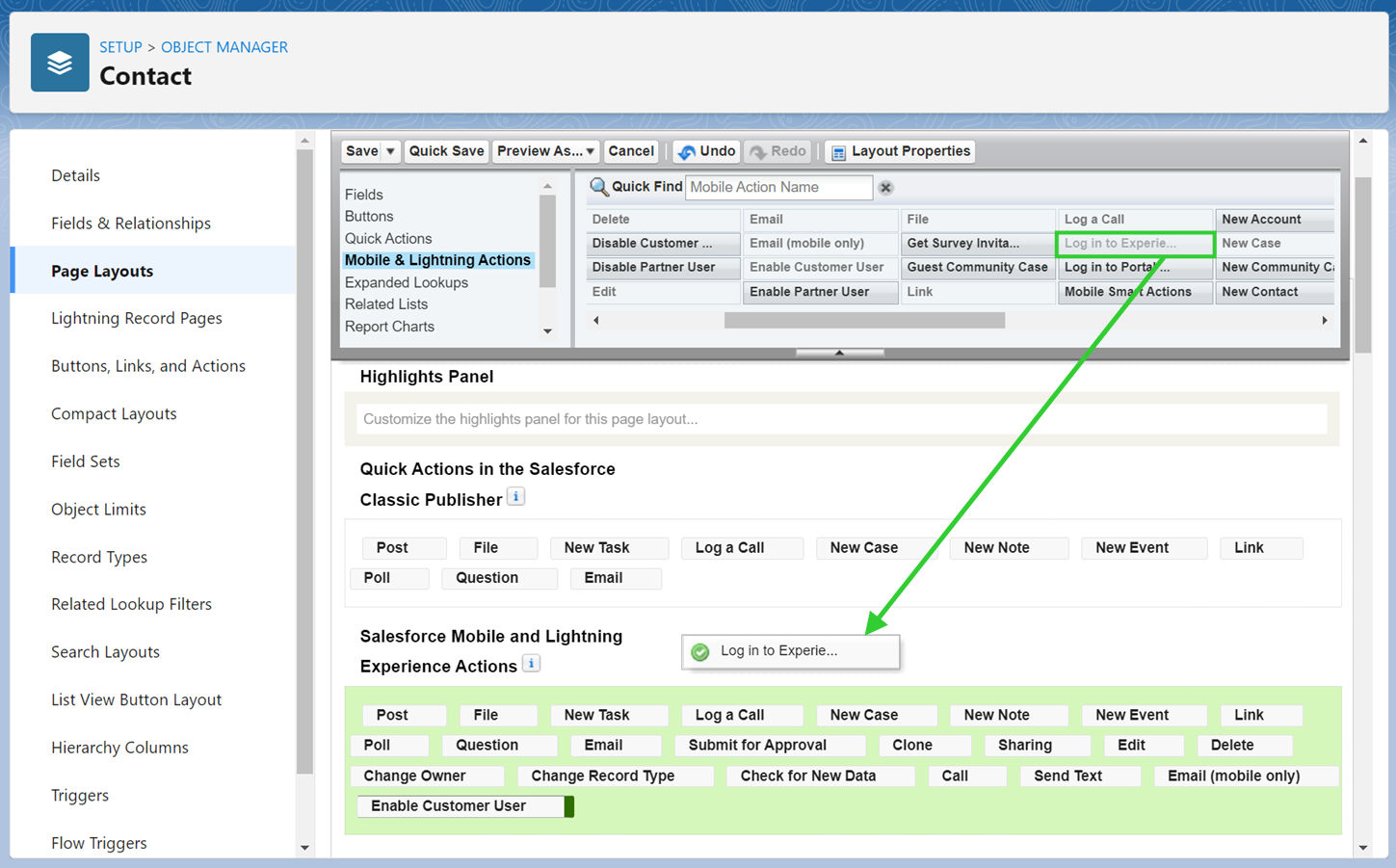Open the SETUP breadcrumb link
Screen dimensions: 1396x868
tap(120, 47)
